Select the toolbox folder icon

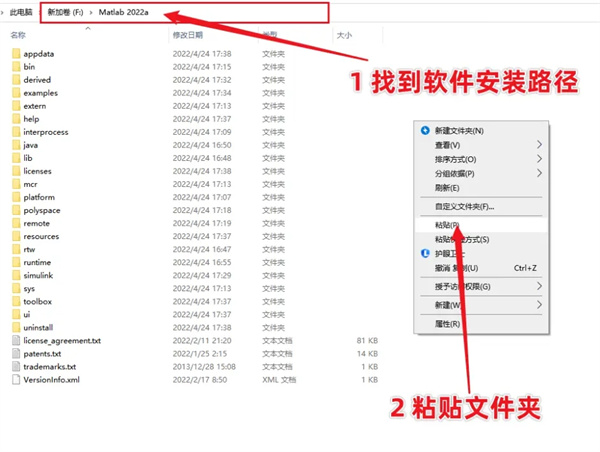(x=16, y=301)
